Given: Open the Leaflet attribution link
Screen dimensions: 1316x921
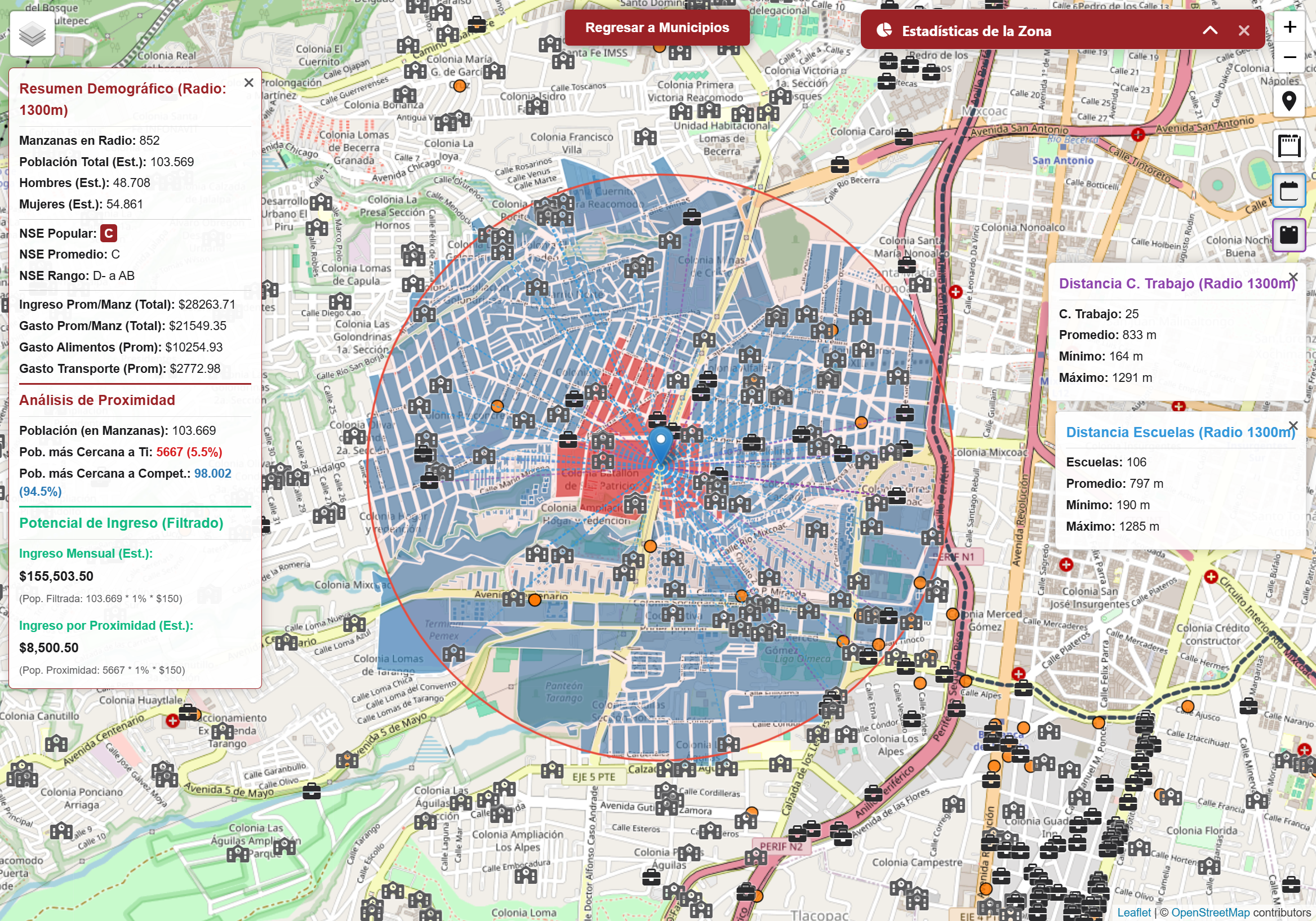Looking at the screenshot, I should click(x=1133, y=913).
